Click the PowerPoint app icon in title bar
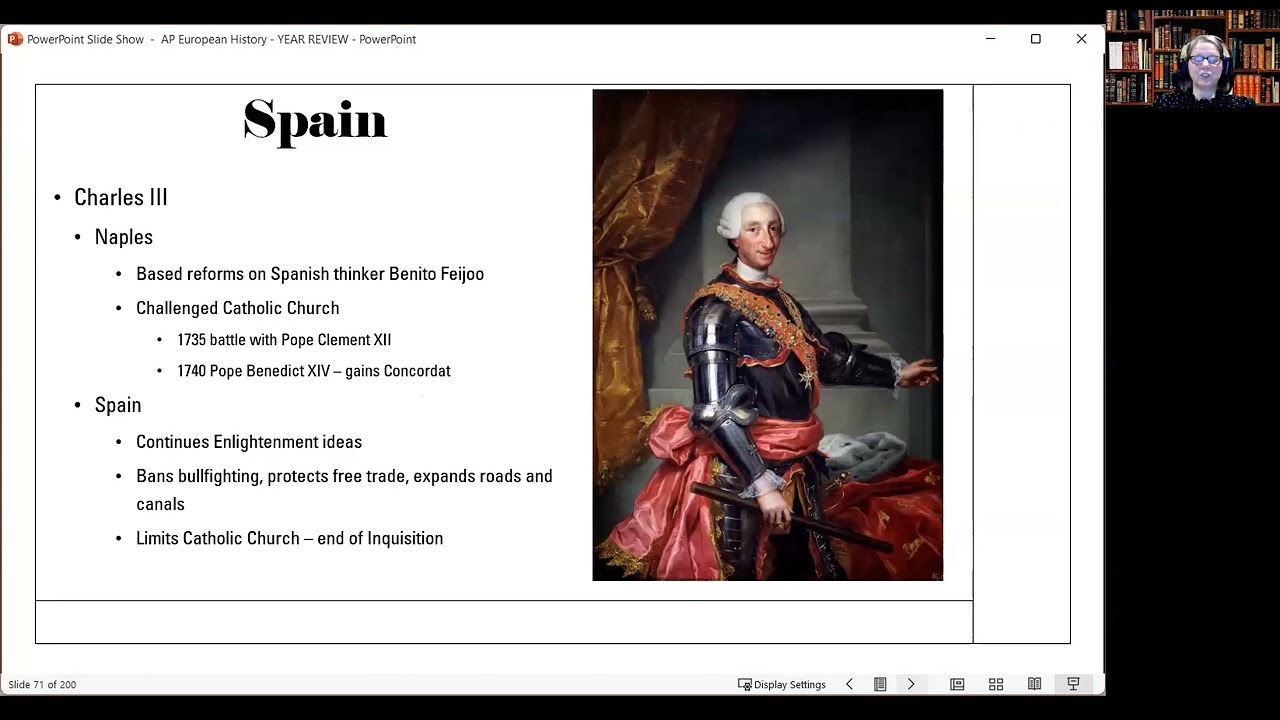Image resolution: width=1280 pixels, height=720 pixels. 15,39
